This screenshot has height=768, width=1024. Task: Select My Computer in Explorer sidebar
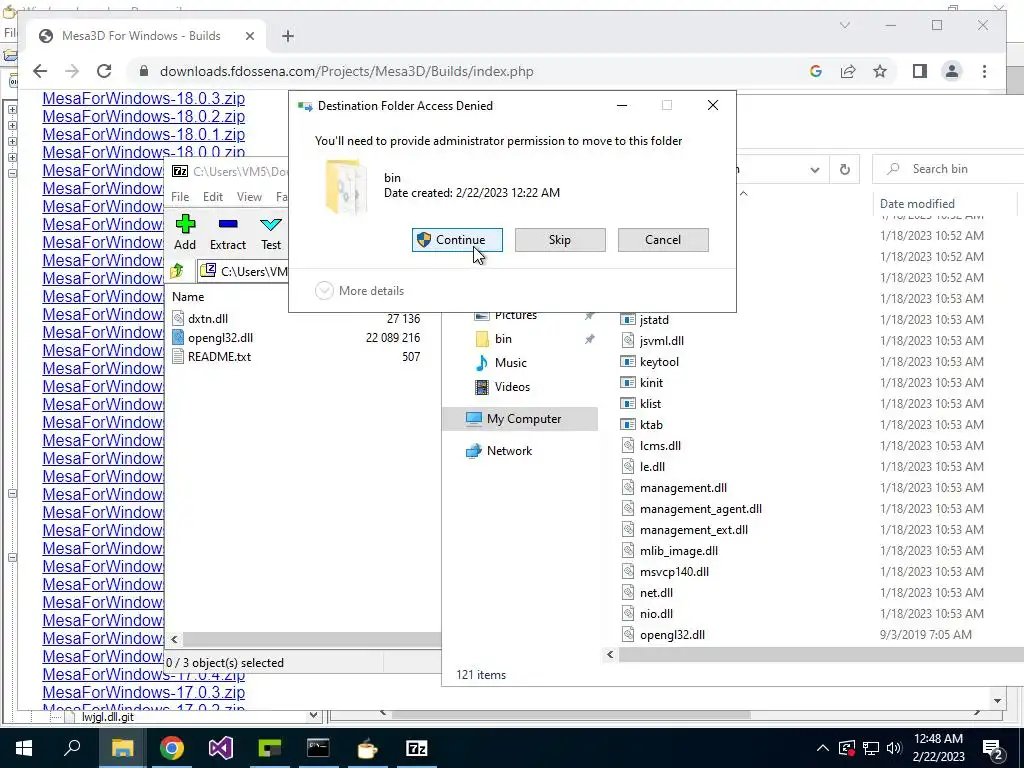pyautogui.click(x=520, y=419)
